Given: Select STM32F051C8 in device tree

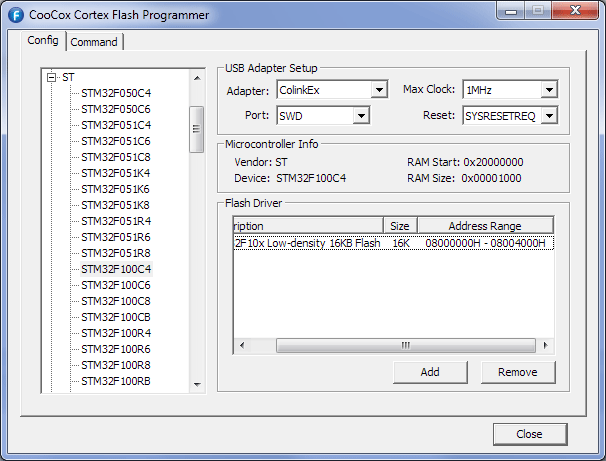Looking at the screenshot, I should coord(116,157).
